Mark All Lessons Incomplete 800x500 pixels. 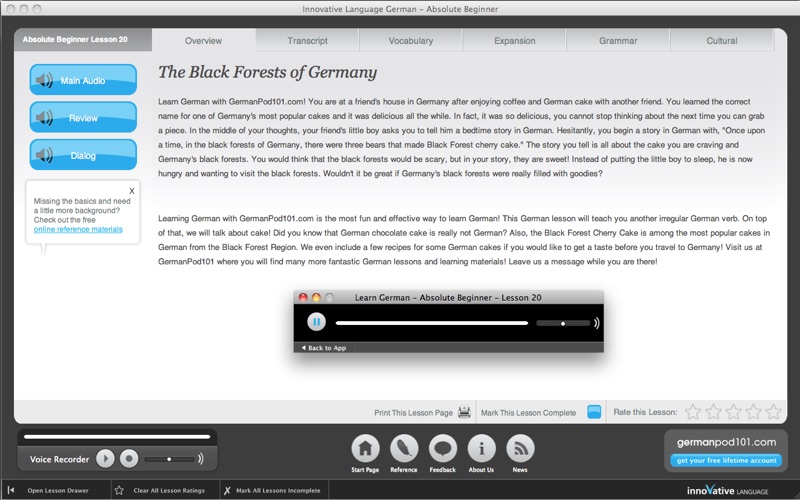coord(278,490)
